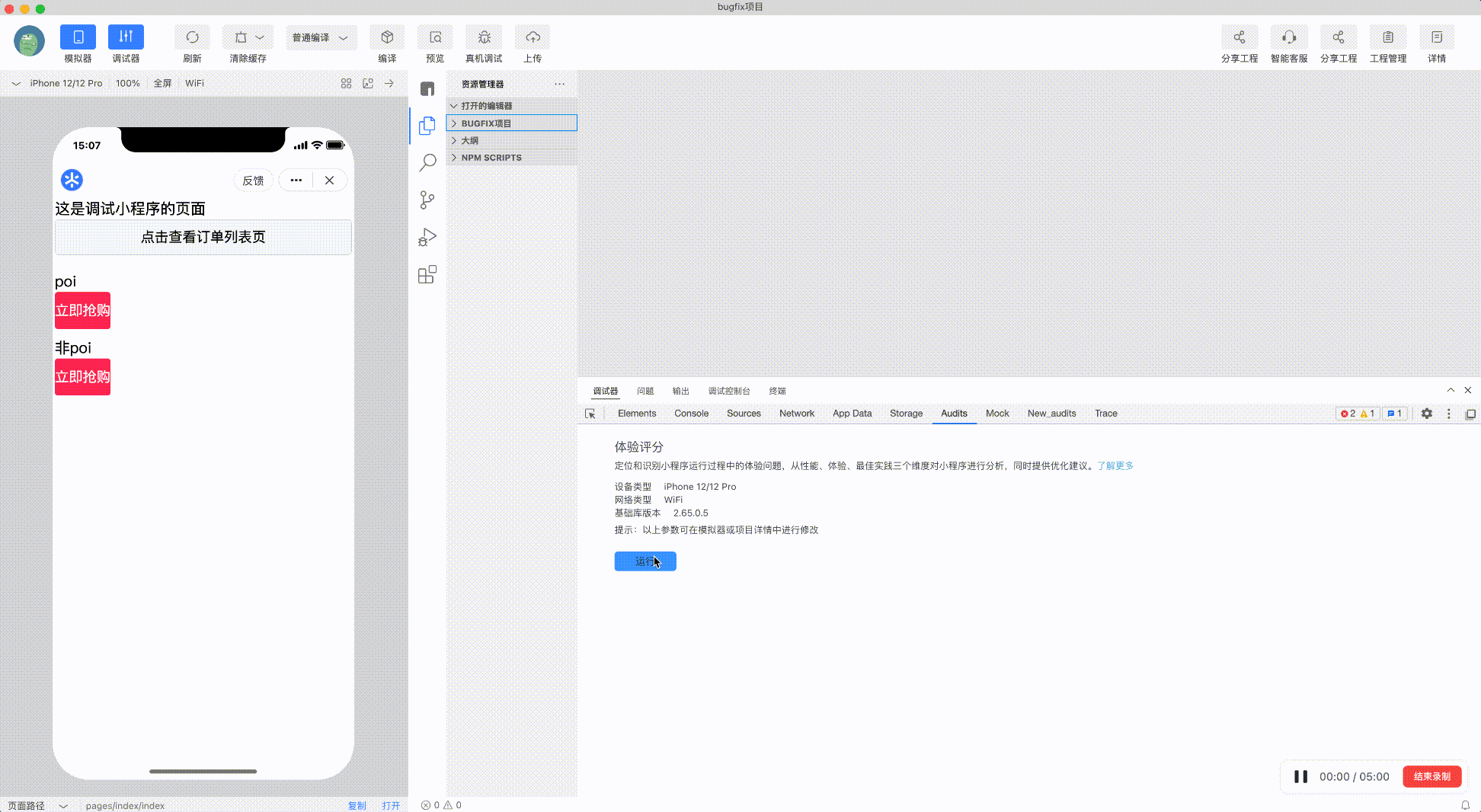
Task: Open the three-dot capsule menu in simulator
Action: coord(296,181)
